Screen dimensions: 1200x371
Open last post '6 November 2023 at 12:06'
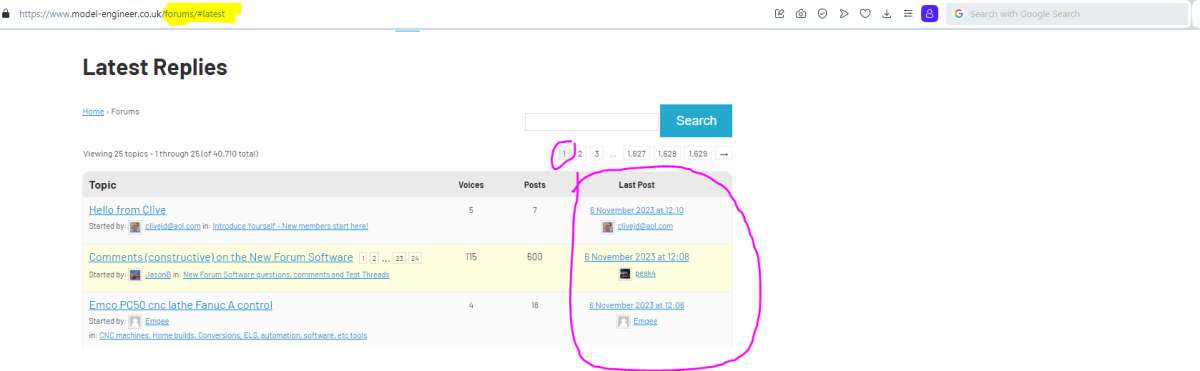pos(637,305)
